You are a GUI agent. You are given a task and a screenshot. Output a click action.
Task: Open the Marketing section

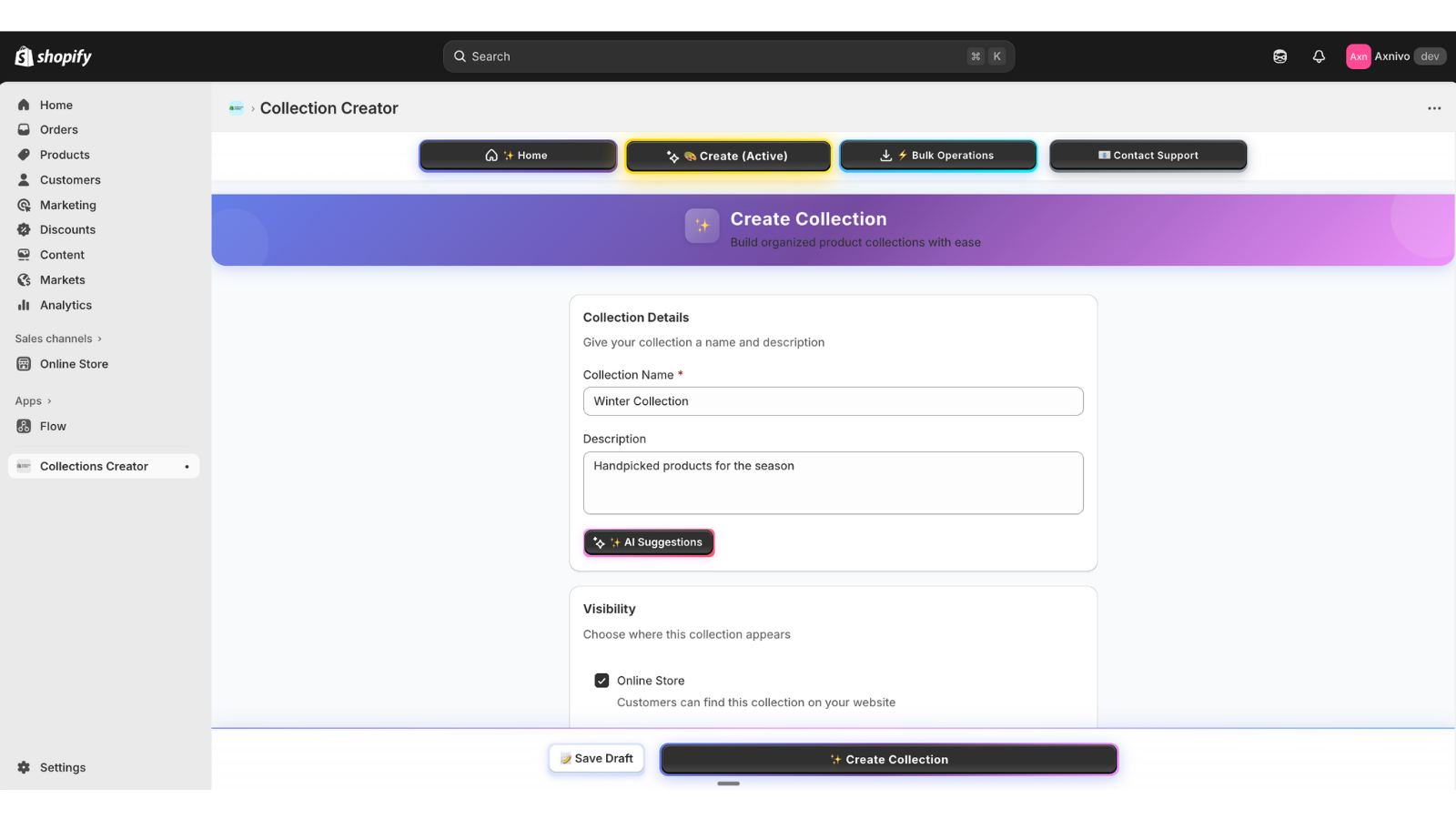point(67,205)
